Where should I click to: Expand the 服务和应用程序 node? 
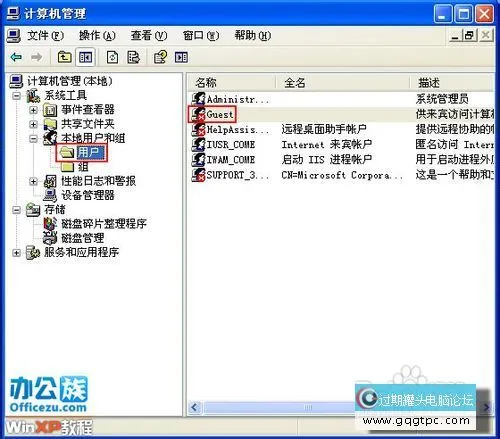click(x=16, y=253)
